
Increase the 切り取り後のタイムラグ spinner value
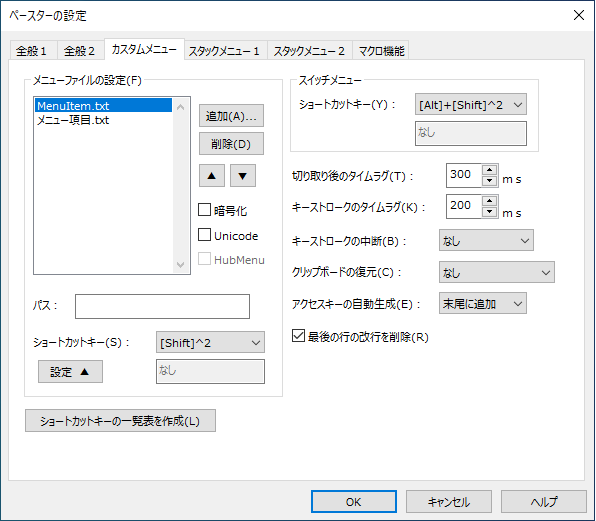[x=490, y=170]
